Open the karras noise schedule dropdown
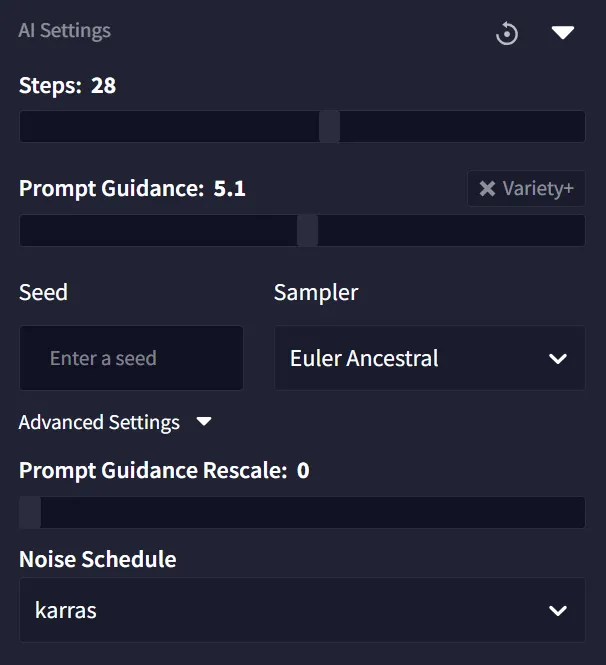The height and width of the screenshot is (665, 606). 302,610
